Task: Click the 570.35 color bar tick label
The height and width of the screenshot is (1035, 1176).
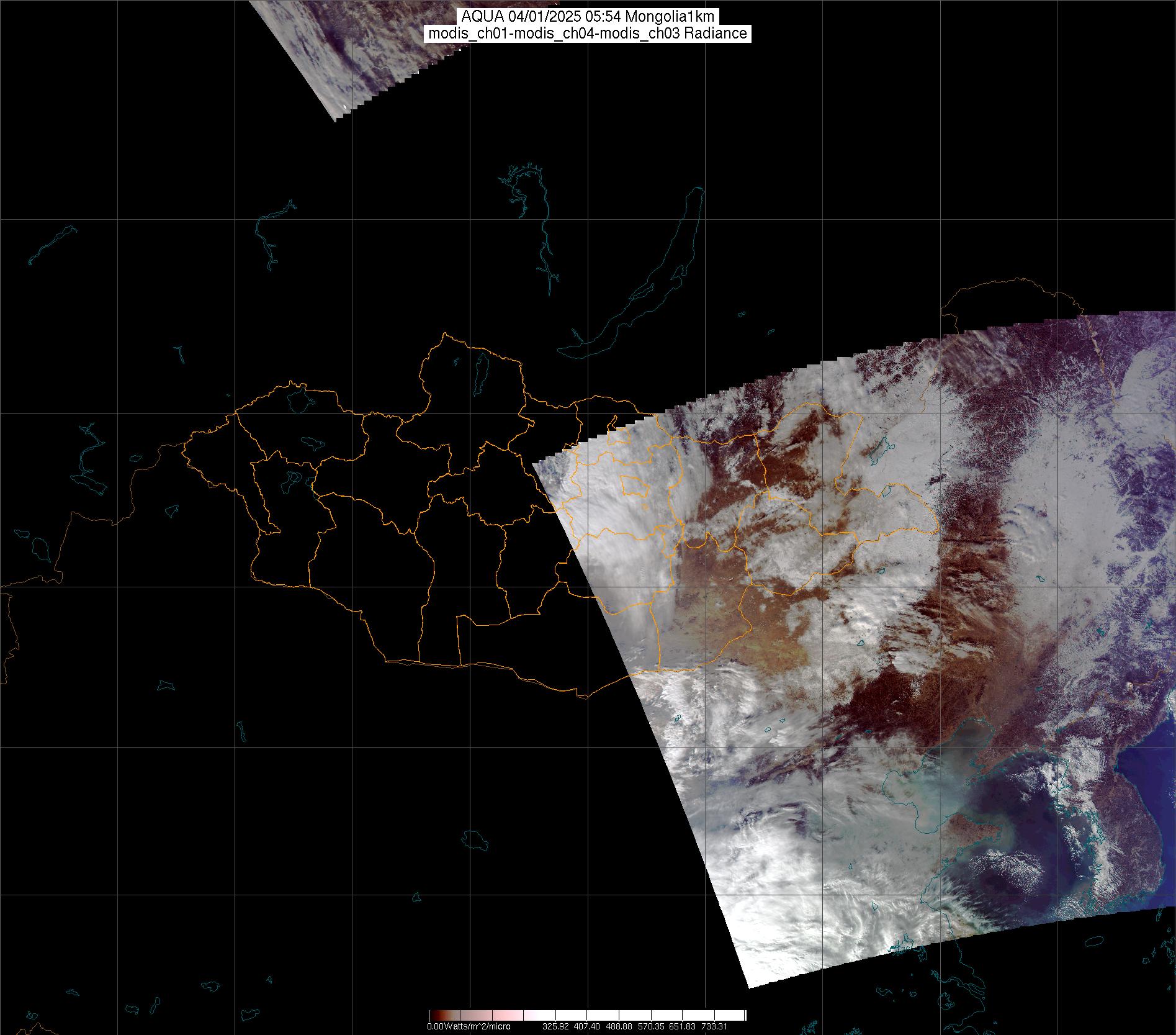Action: 650,1026
